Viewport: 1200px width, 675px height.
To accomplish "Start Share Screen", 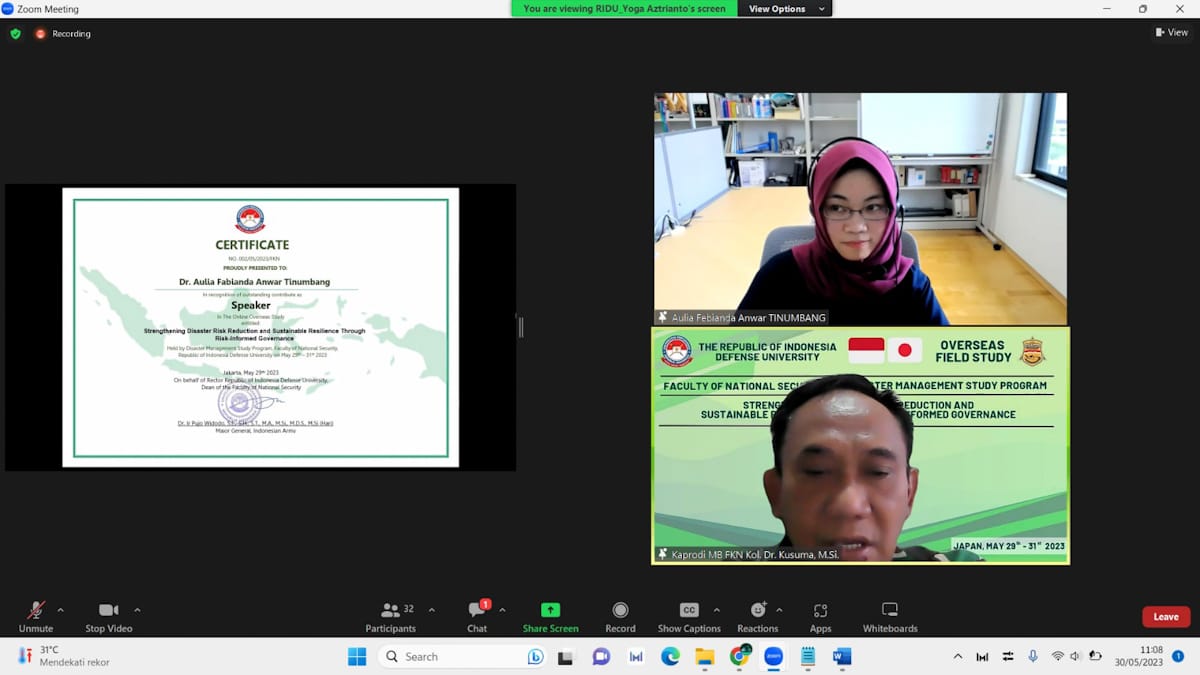I will 550,617.
